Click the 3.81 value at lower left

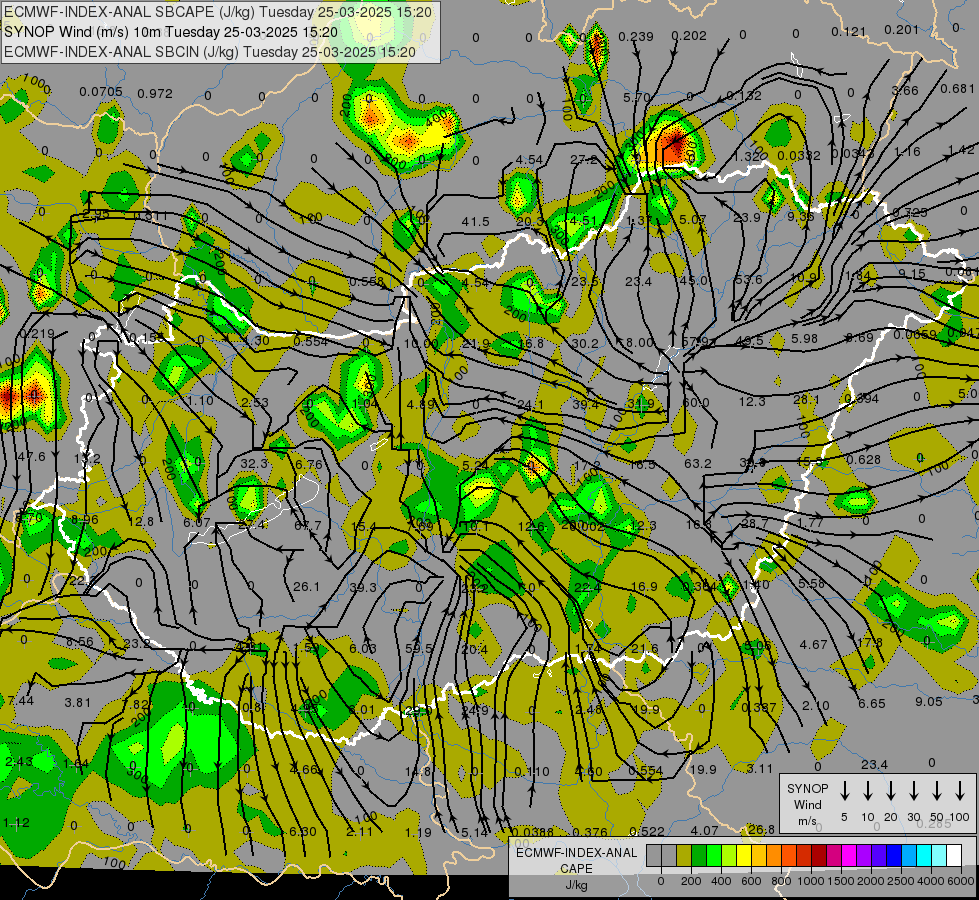(77, 703)
